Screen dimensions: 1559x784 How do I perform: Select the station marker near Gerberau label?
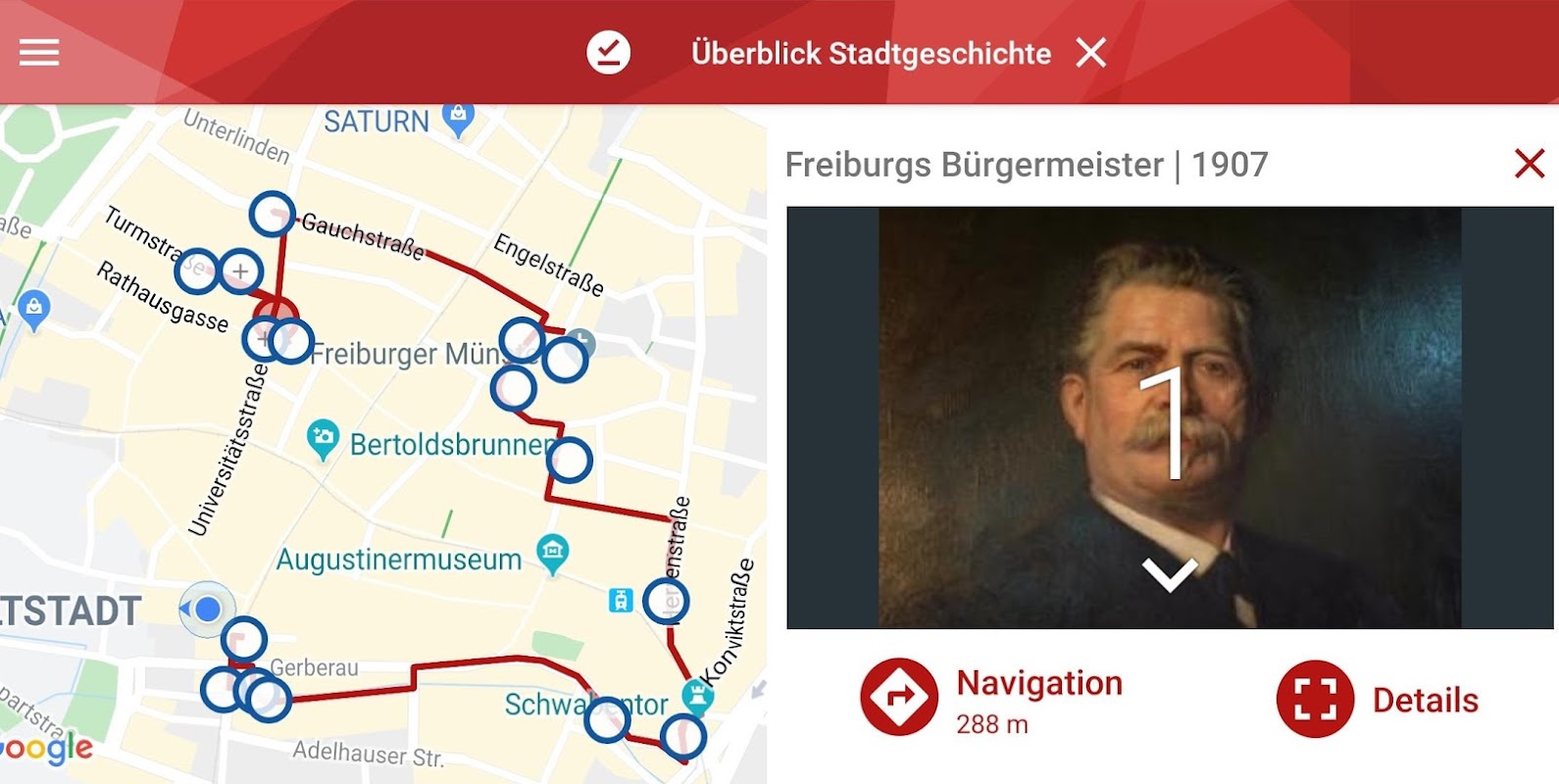pos(244,640)
